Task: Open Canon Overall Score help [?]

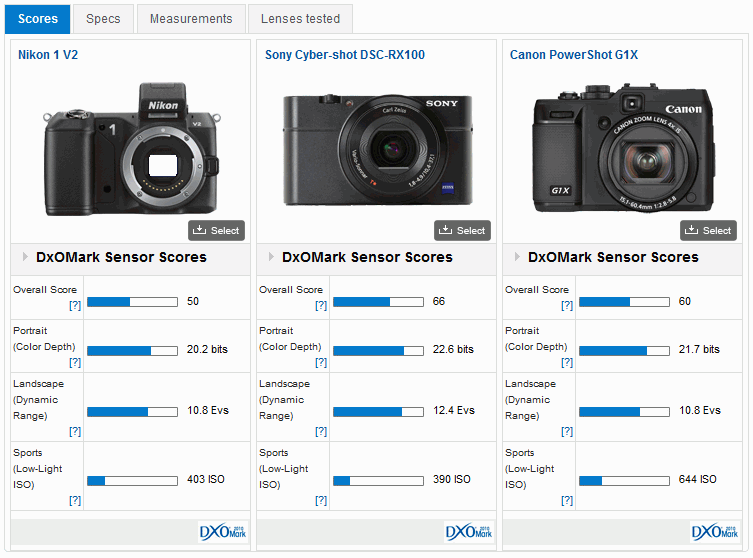Action: pos(567,305)
